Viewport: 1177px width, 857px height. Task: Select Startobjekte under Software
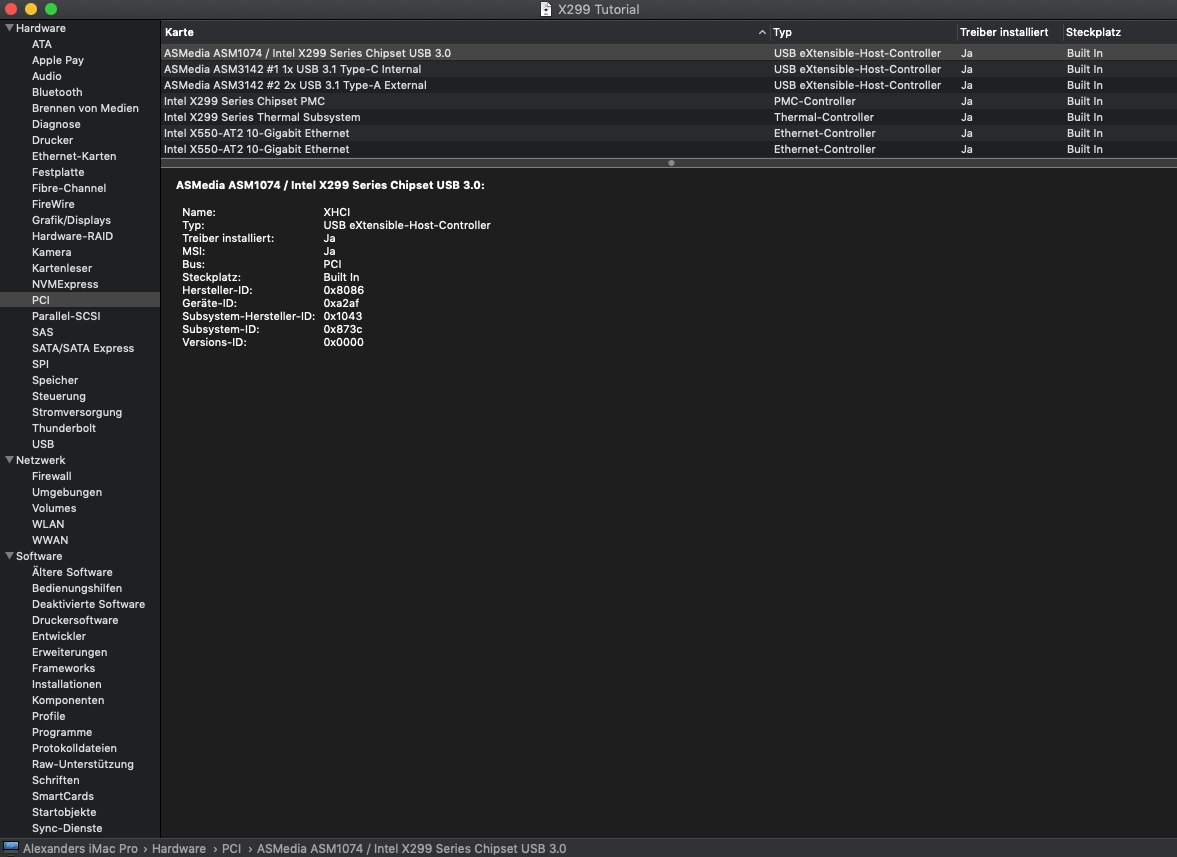pos(64,813)
